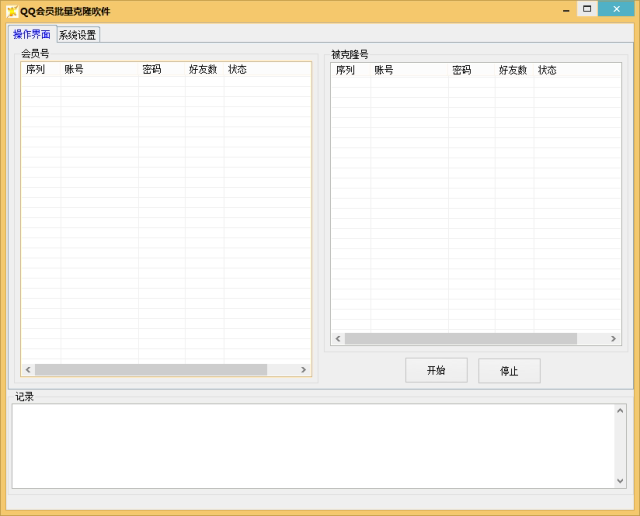Maximize the QQ会员批量克隆 window

[587, 9]
